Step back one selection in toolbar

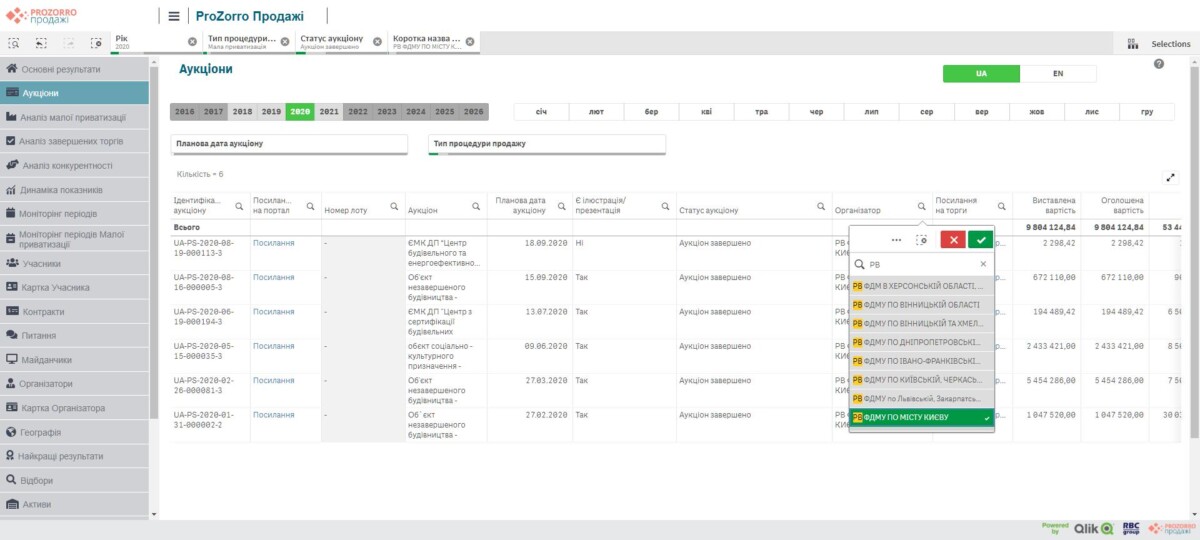coord(41,43)
